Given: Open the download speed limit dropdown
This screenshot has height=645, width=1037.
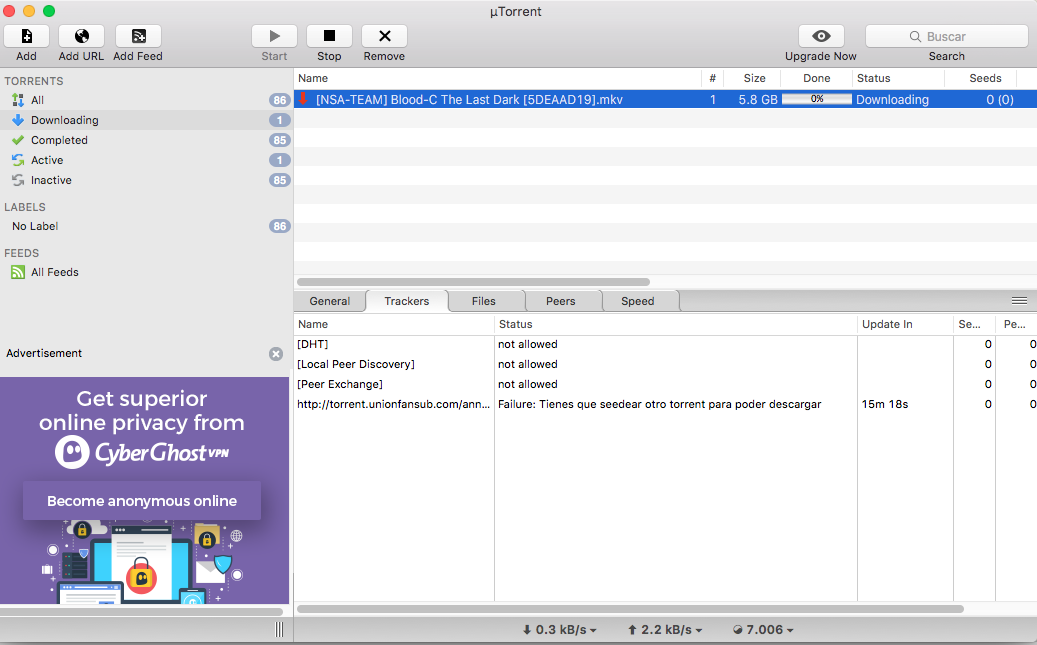Looking at the screenshot, I should click(x=560, y=630).
